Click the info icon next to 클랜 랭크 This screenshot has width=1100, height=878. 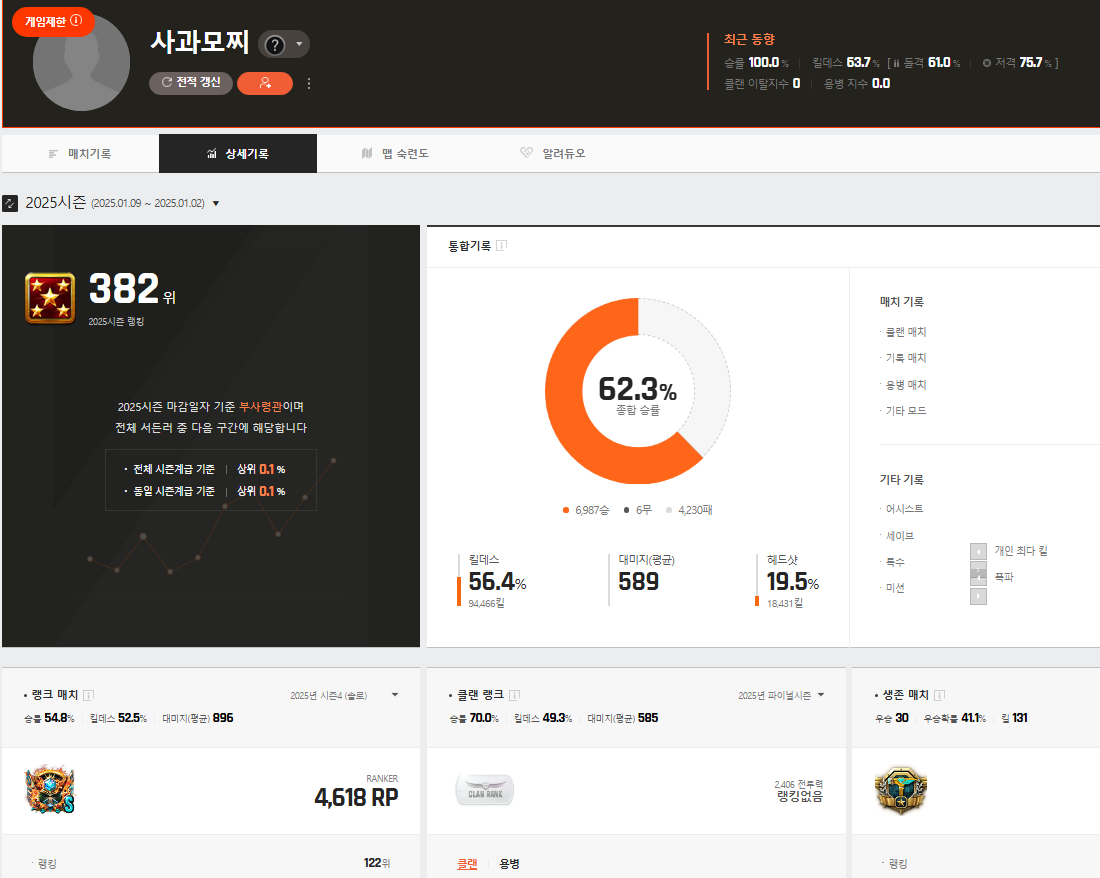pos(514,695)
